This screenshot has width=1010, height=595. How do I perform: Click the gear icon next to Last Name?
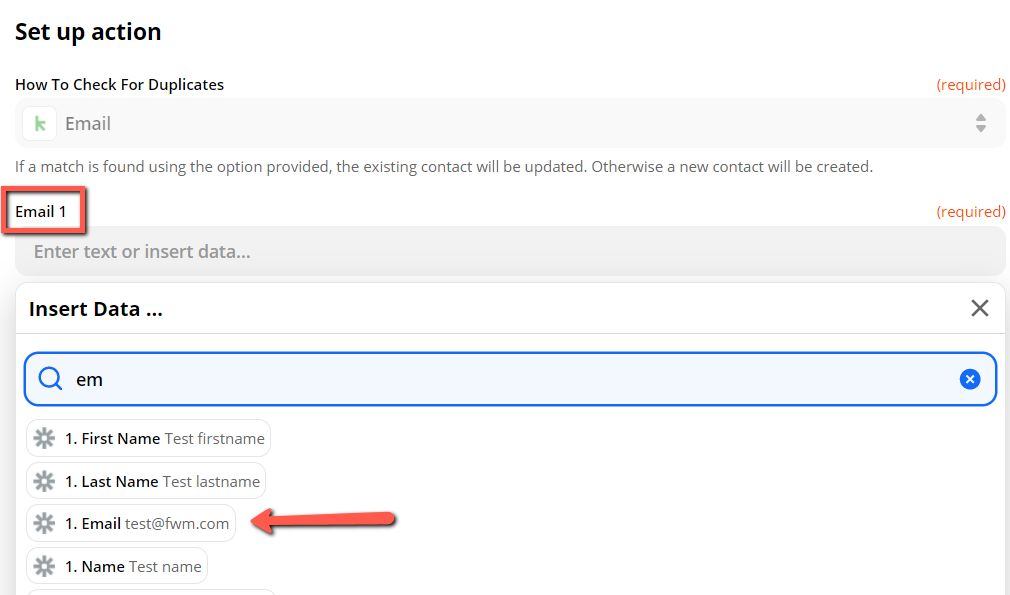44,481
